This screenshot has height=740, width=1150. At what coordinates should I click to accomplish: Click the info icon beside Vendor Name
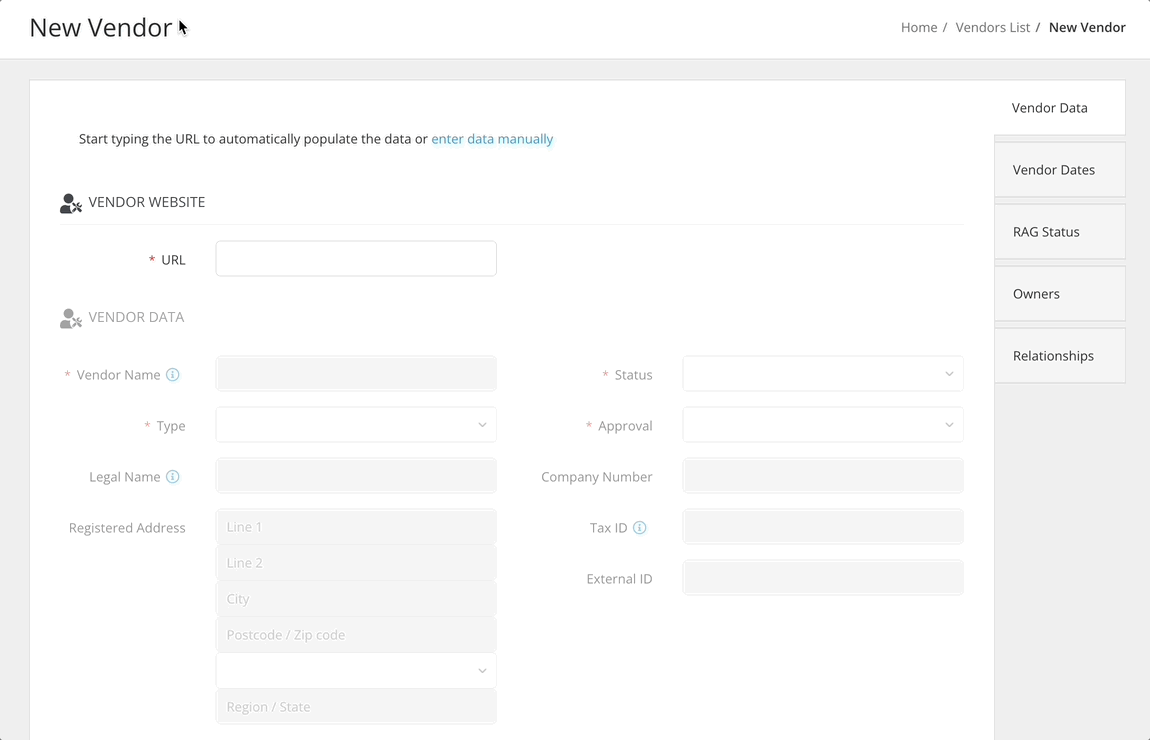(173, 374)
